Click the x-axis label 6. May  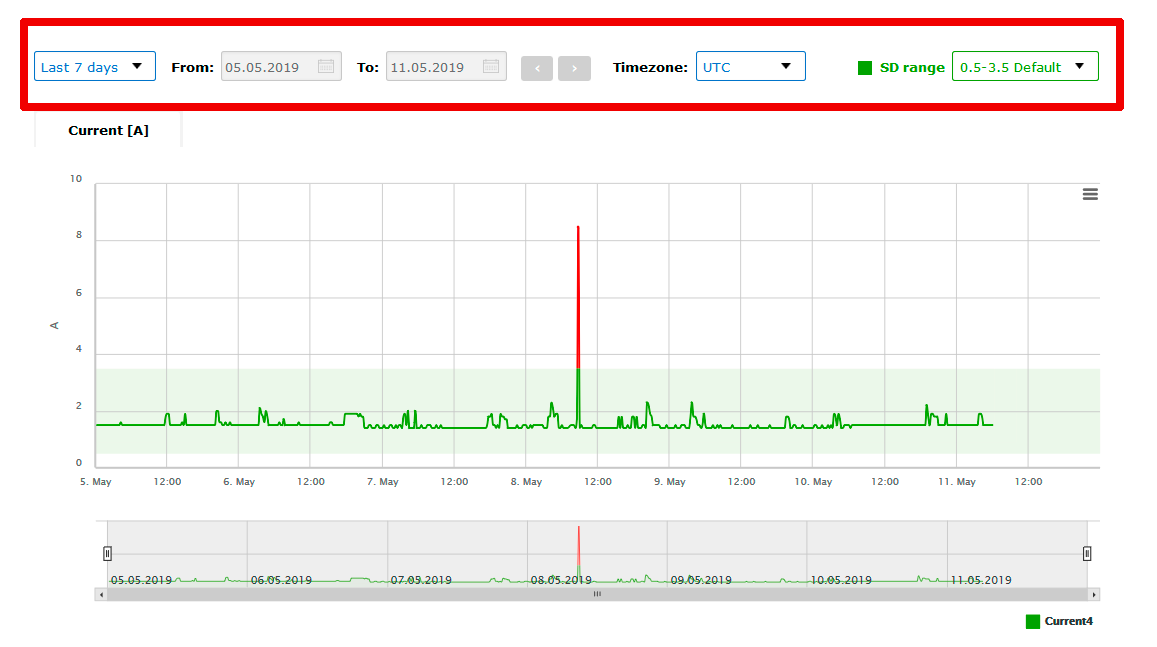[239, 482]
